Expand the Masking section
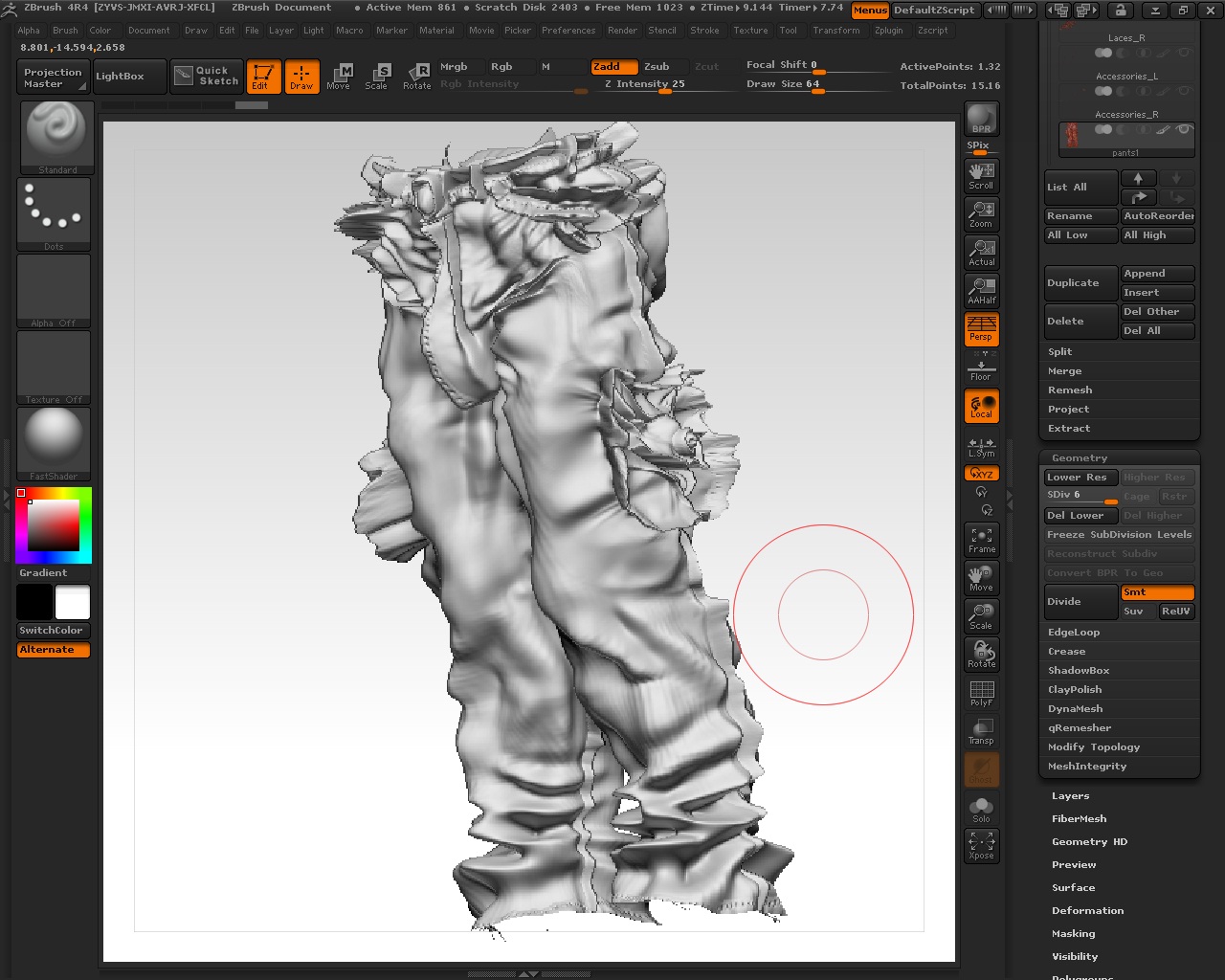 (x=1073, y=933)
